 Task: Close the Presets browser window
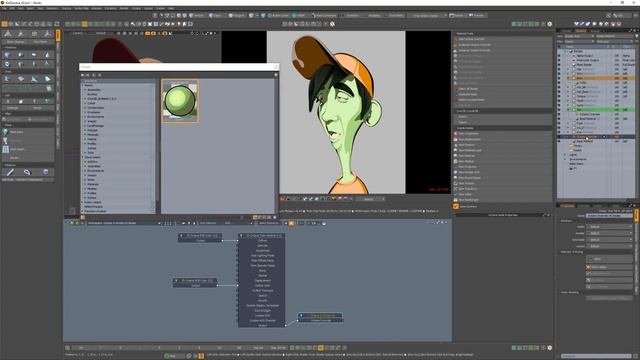pyautogui.click(x=276, y=67)
